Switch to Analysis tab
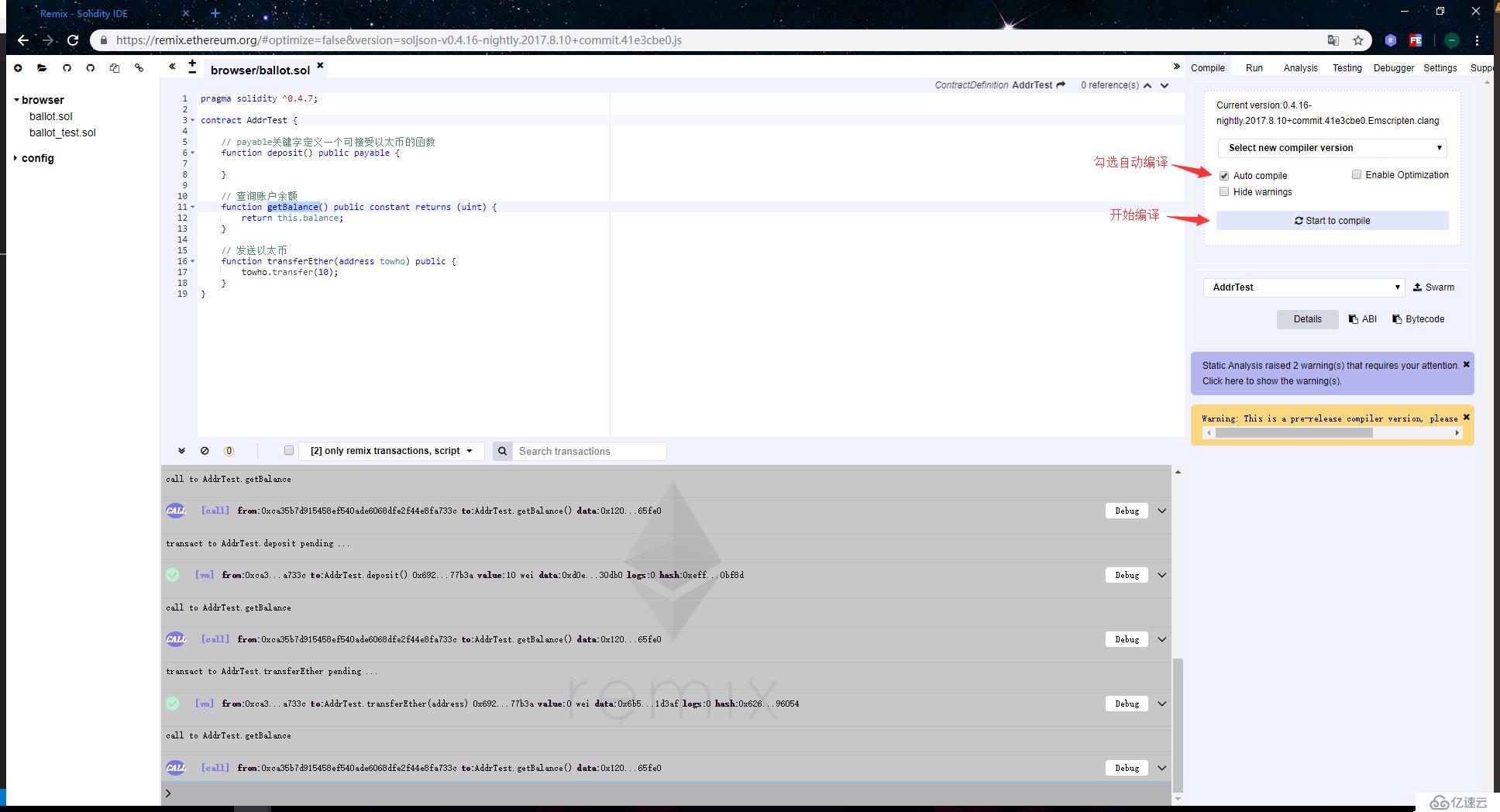 [1301, 68]
